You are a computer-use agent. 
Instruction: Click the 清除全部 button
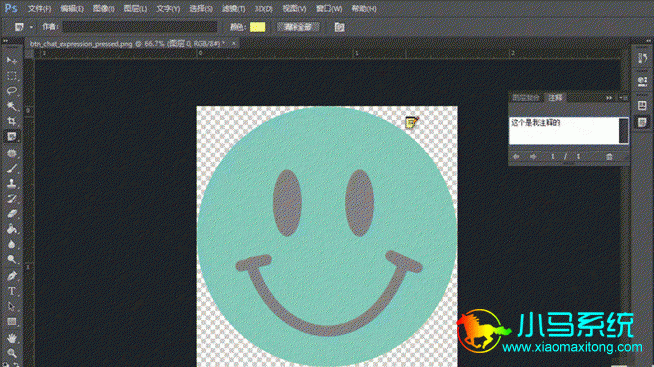pyautogui.click(x=298, y=28)
